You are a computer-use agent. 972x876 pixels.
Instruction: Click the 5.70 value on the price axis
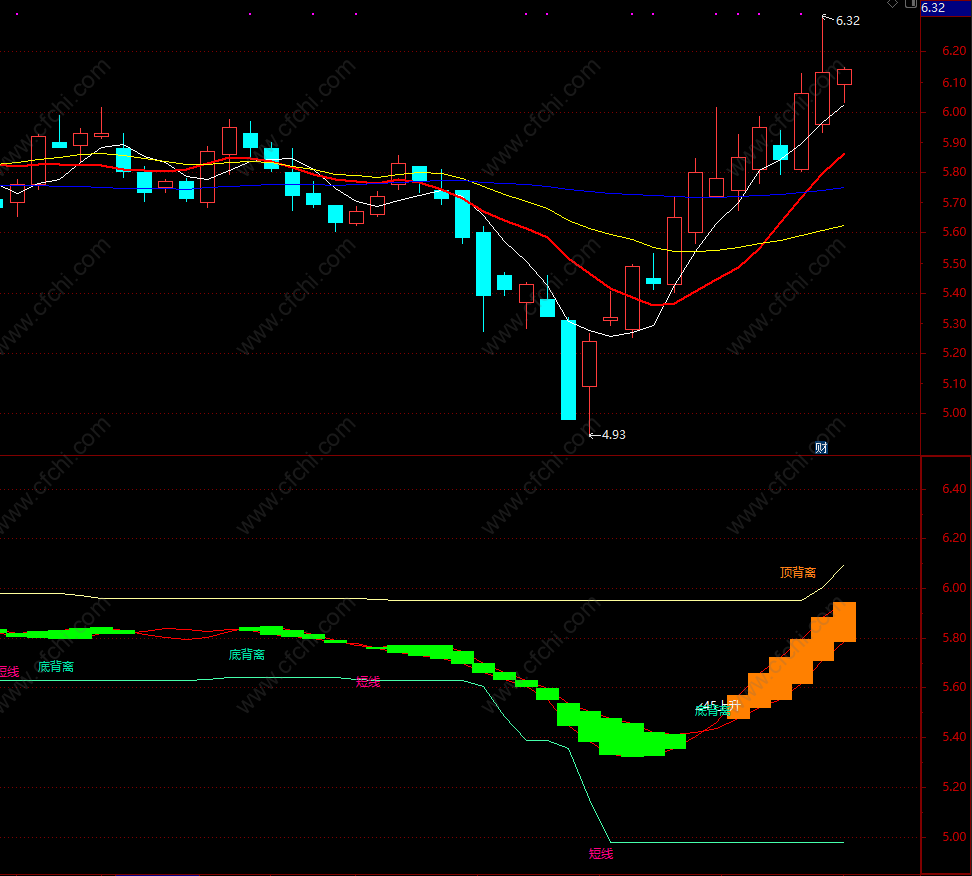tap(954, 203)
